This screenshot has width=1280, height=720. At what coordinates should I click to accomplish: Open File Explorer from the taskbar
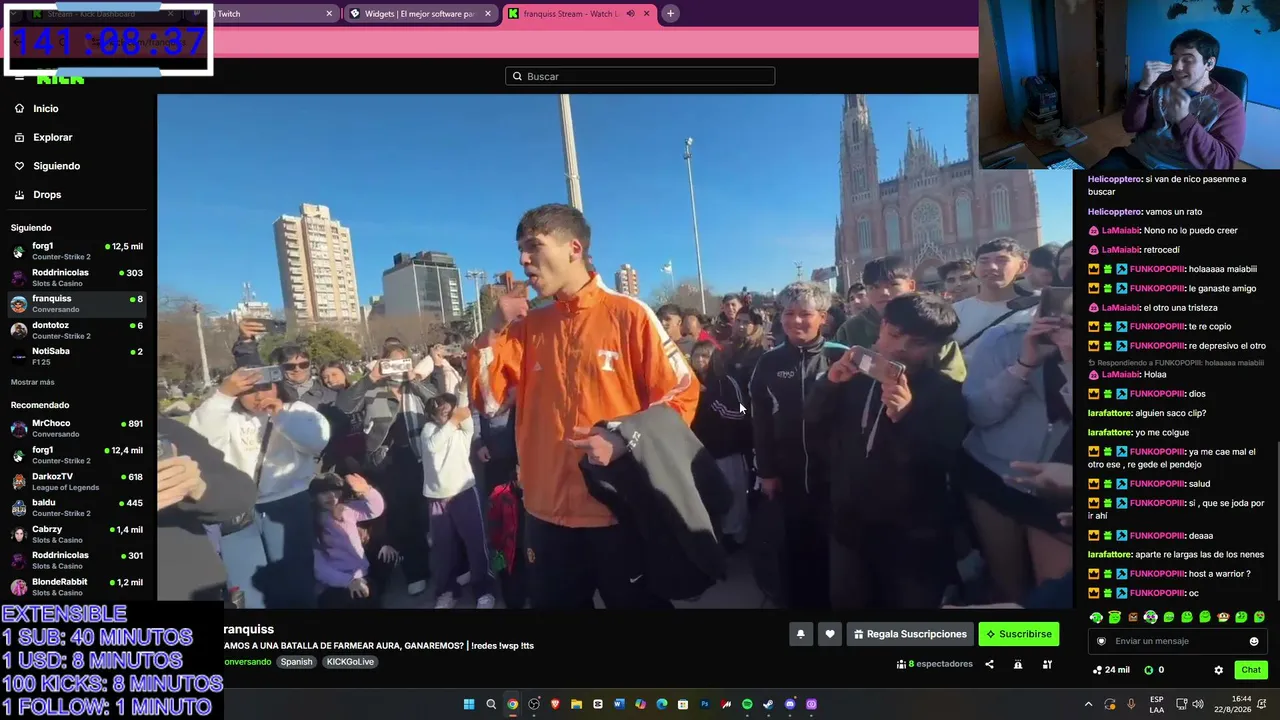(x=576, y=704)
